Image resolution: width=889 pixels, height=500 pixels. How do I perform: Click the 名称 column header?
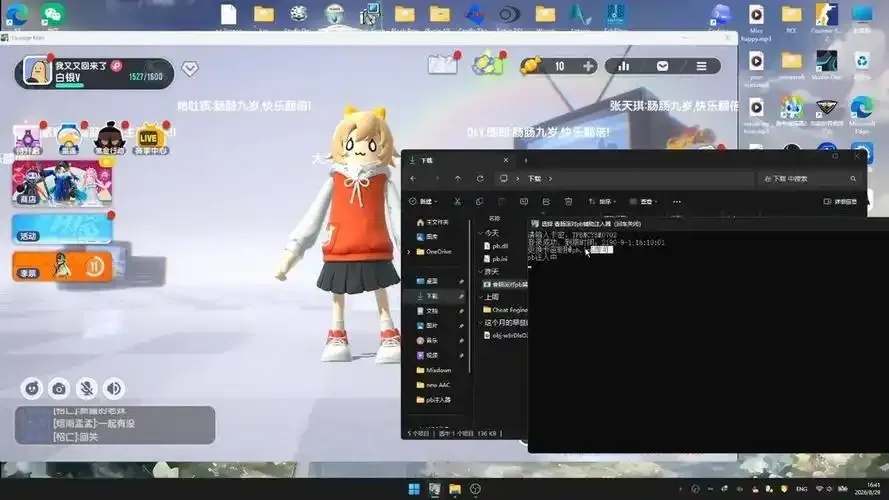click(x=494, y=218)
